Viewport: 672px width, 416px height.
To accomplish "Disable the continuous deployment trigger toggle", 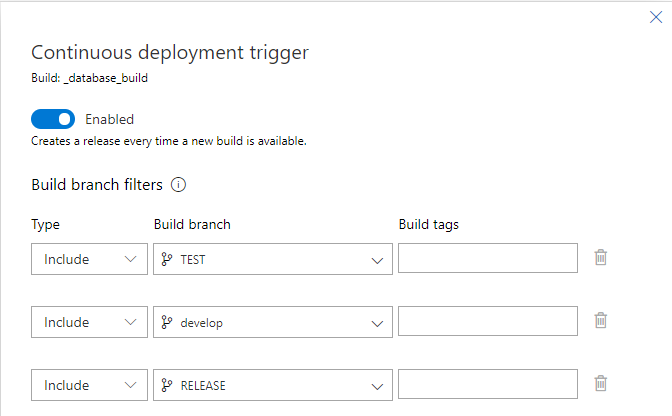I will tap(53, 120).
